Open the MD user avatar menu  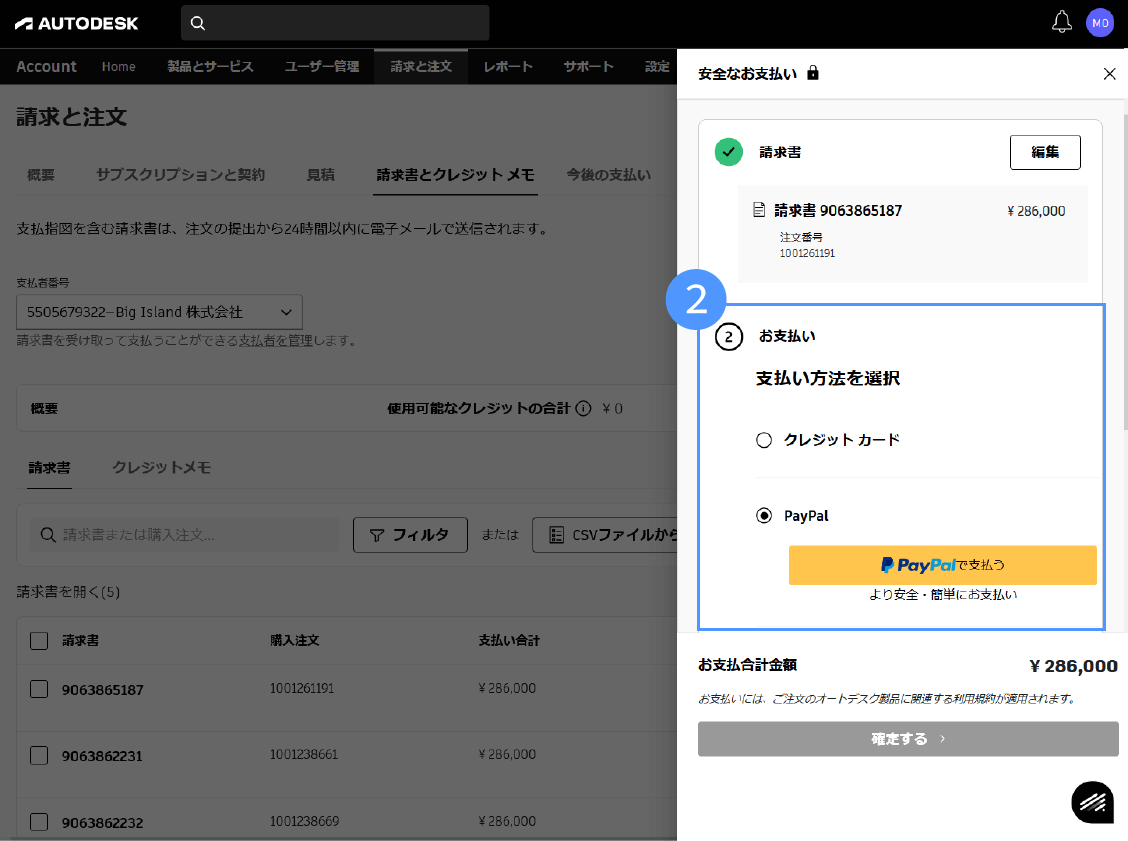[1100, 23]
